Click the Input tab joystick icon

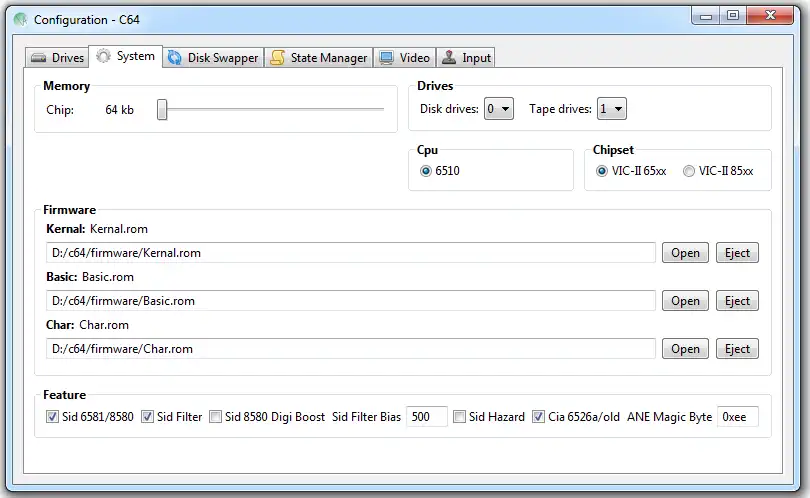click(449, 57)
